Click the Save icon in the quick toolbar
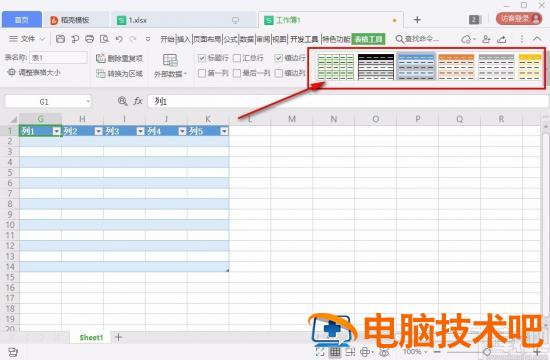 60,39
